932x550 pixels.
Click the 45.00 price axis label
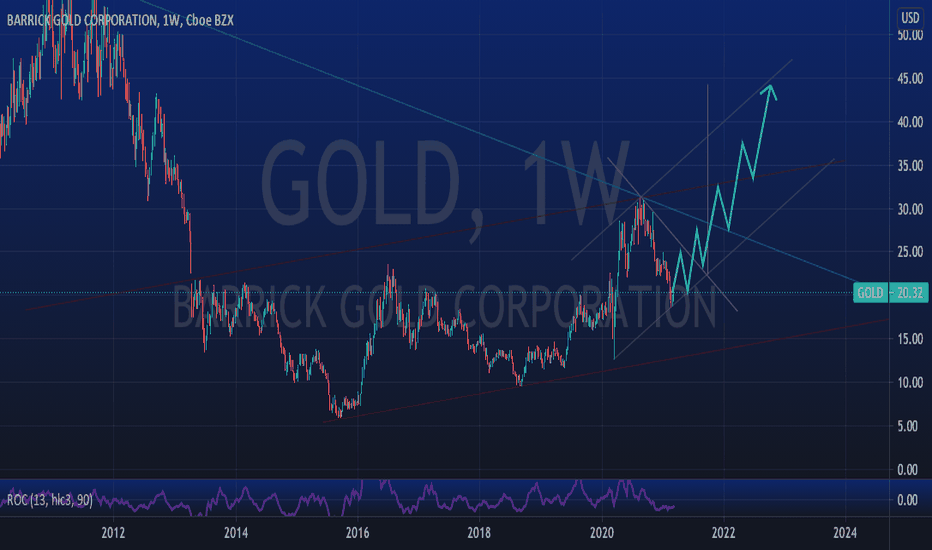click(x=910, y=78)
